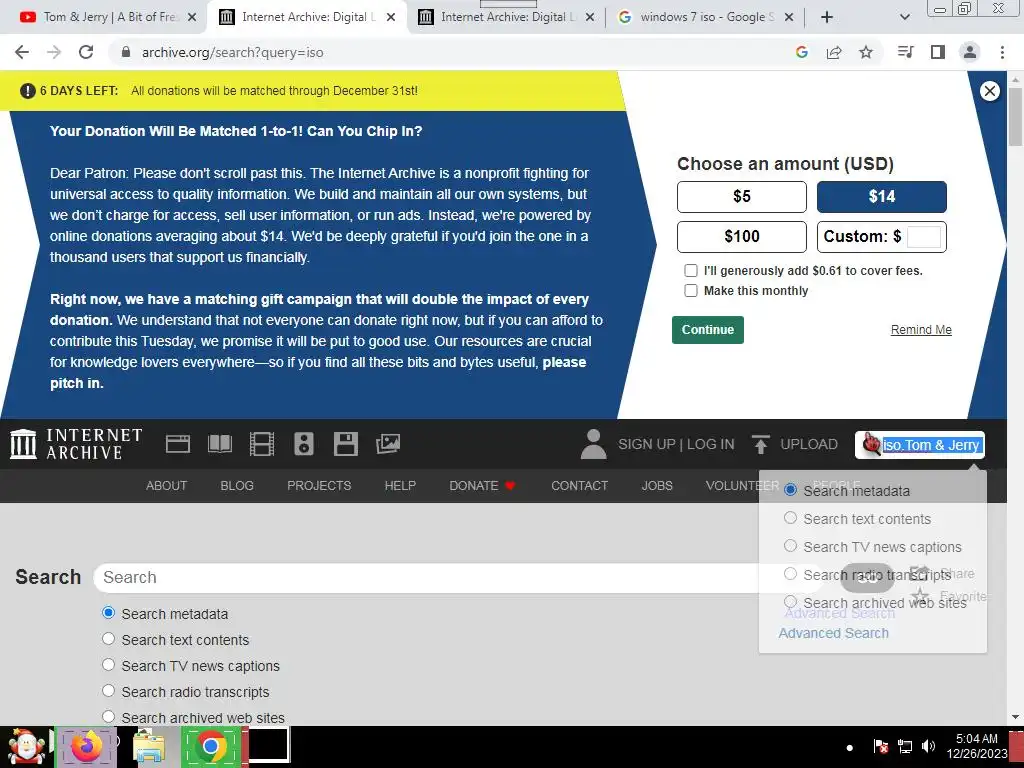Open Firefox from the taskbar
The image size is (1024, 768).
pos(86,746)
